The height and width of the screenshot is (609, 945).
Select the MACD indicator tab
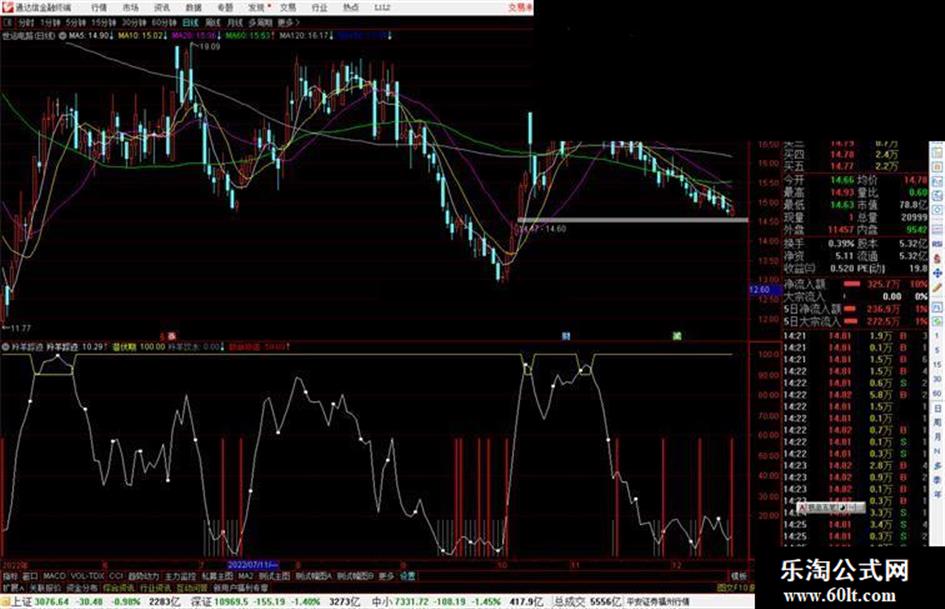click(54, 576)
